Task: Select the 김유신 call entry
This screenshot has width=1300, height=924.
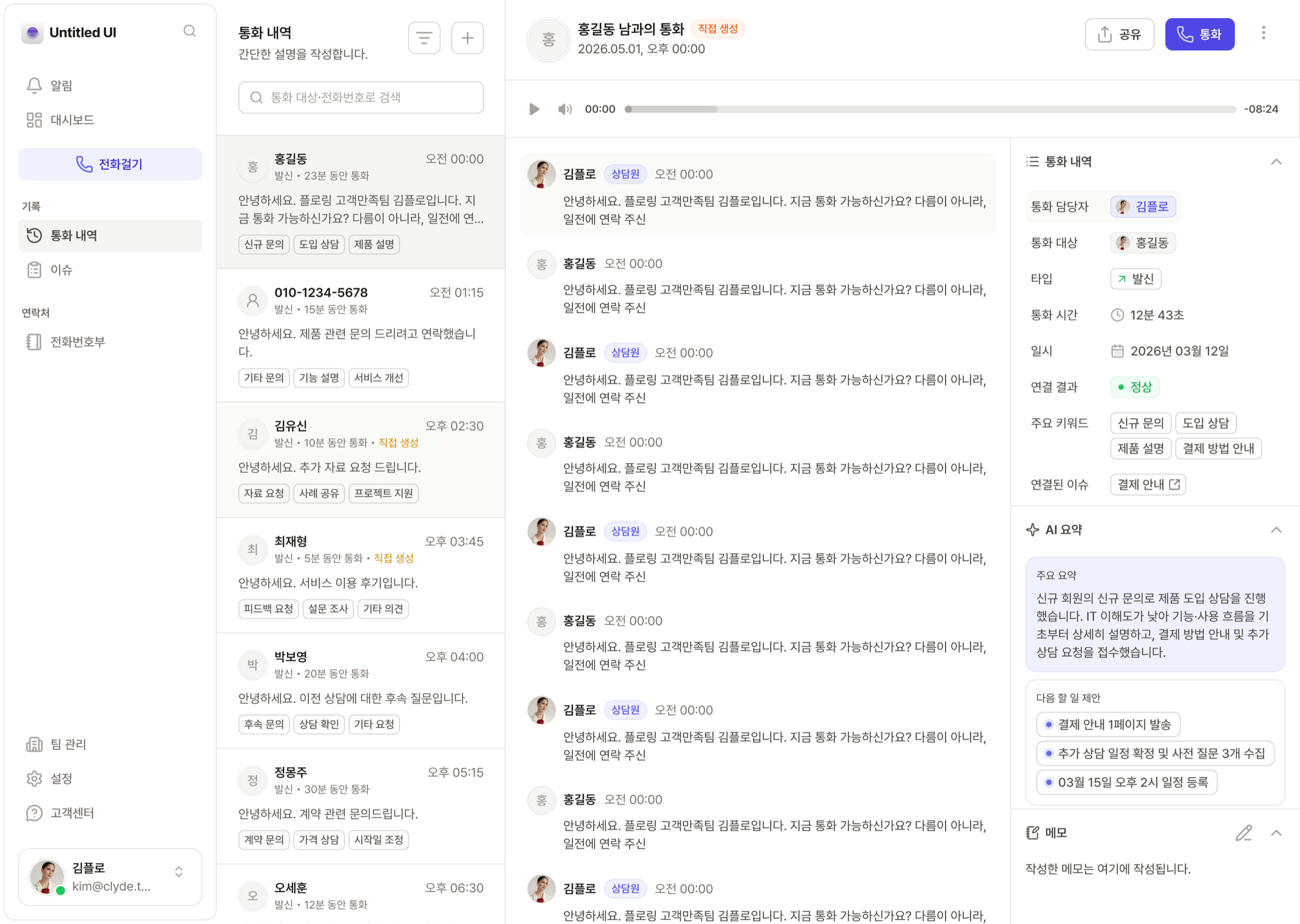Action: click(x=361, y=460)
